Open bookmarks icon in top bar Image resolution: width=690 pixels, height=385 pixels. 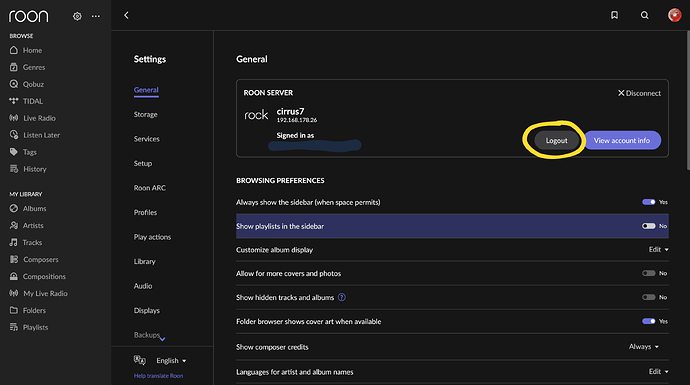coord(614,15)
